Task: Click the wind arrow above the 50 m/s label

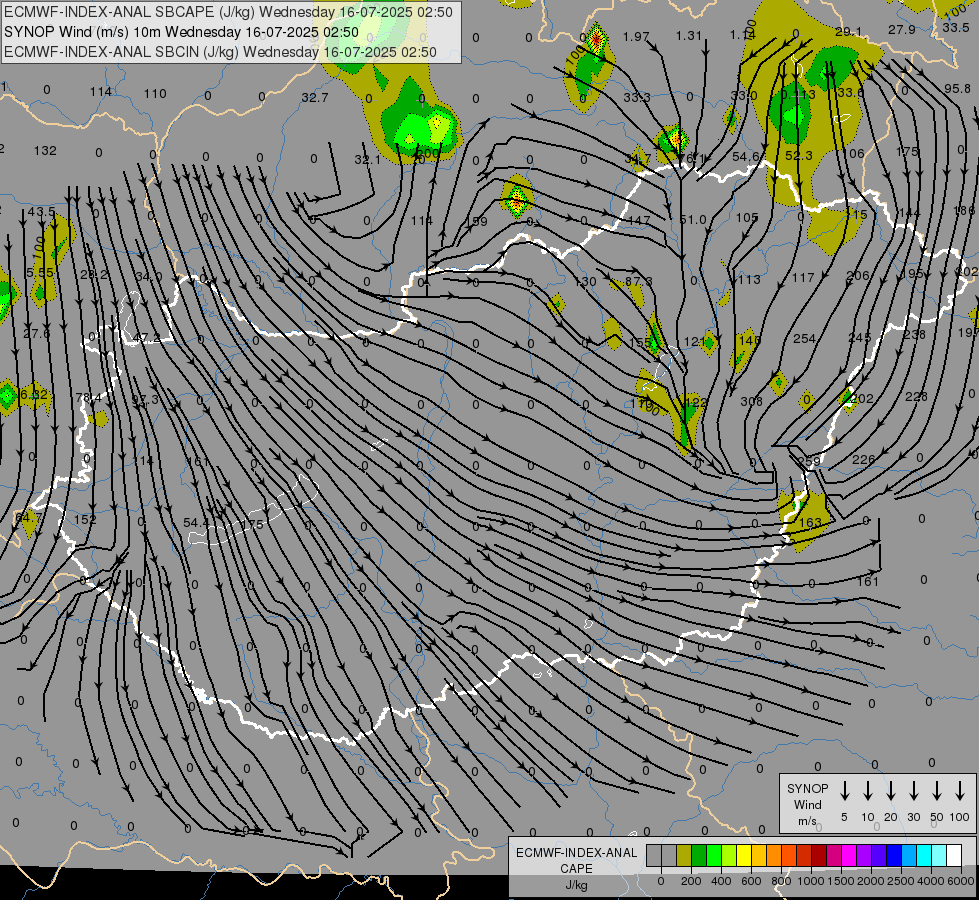Action: pyautogui.click(x=937, y=791)
